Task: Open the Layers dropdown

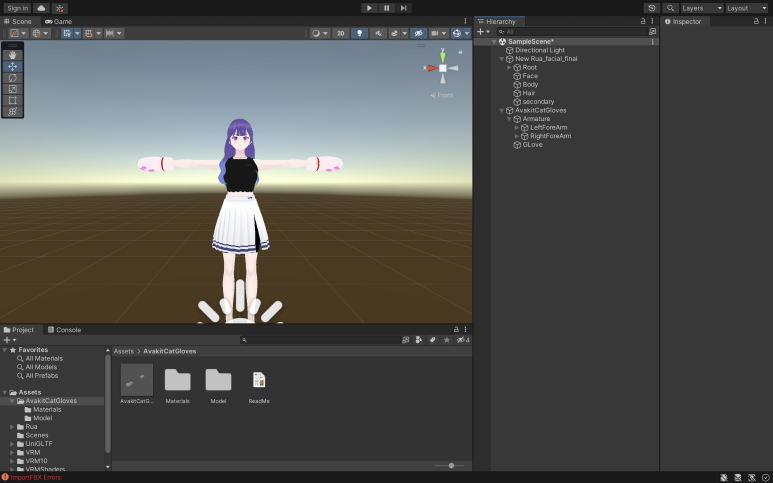Action: (x=702, y=8)
